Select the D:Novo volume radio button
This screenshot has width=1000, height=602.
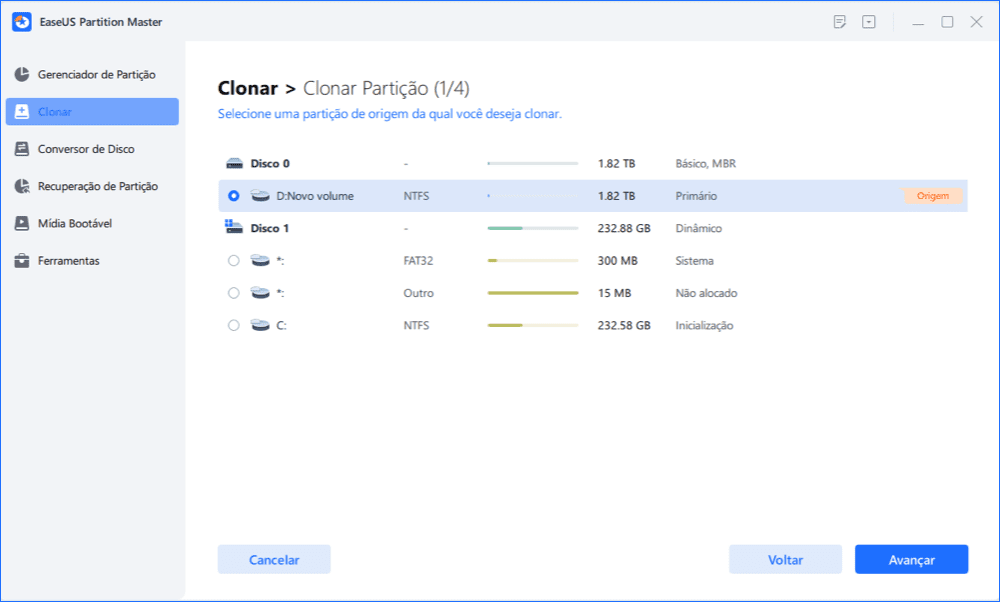click(x=233, y=196)
